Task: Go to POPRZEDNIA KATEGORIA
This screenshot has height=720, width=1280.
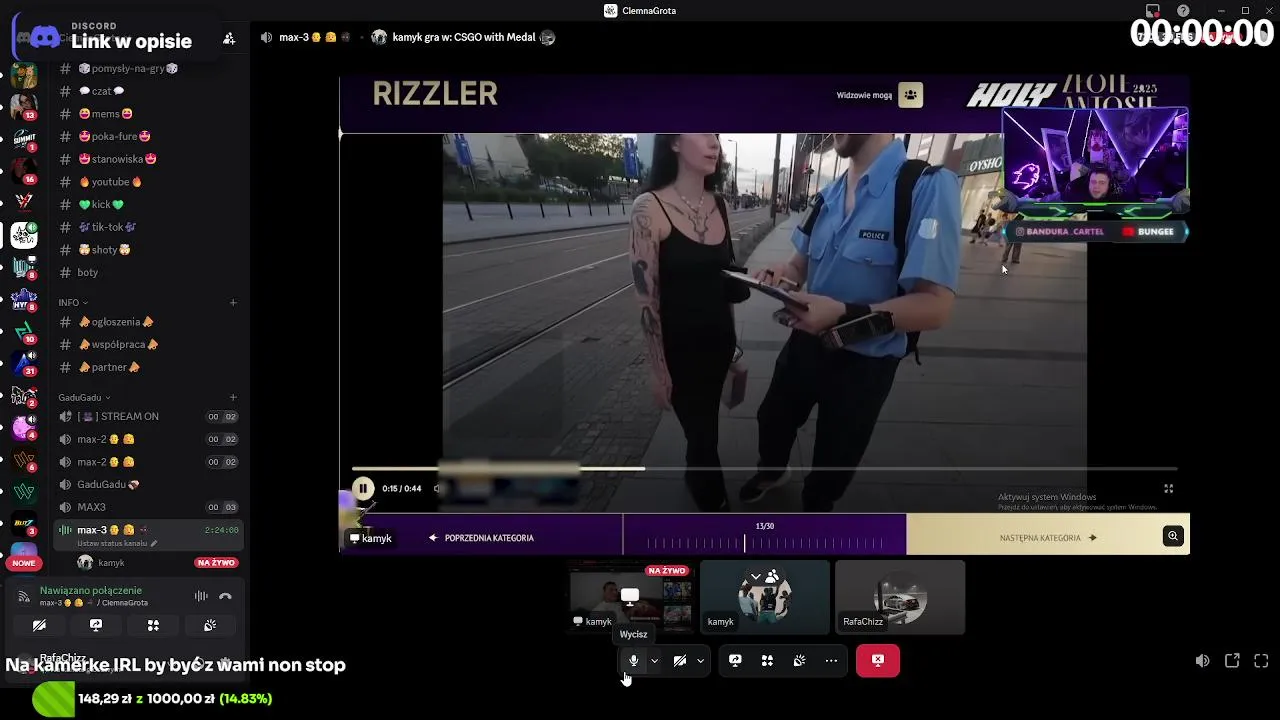Action: (x=481, y=538)
